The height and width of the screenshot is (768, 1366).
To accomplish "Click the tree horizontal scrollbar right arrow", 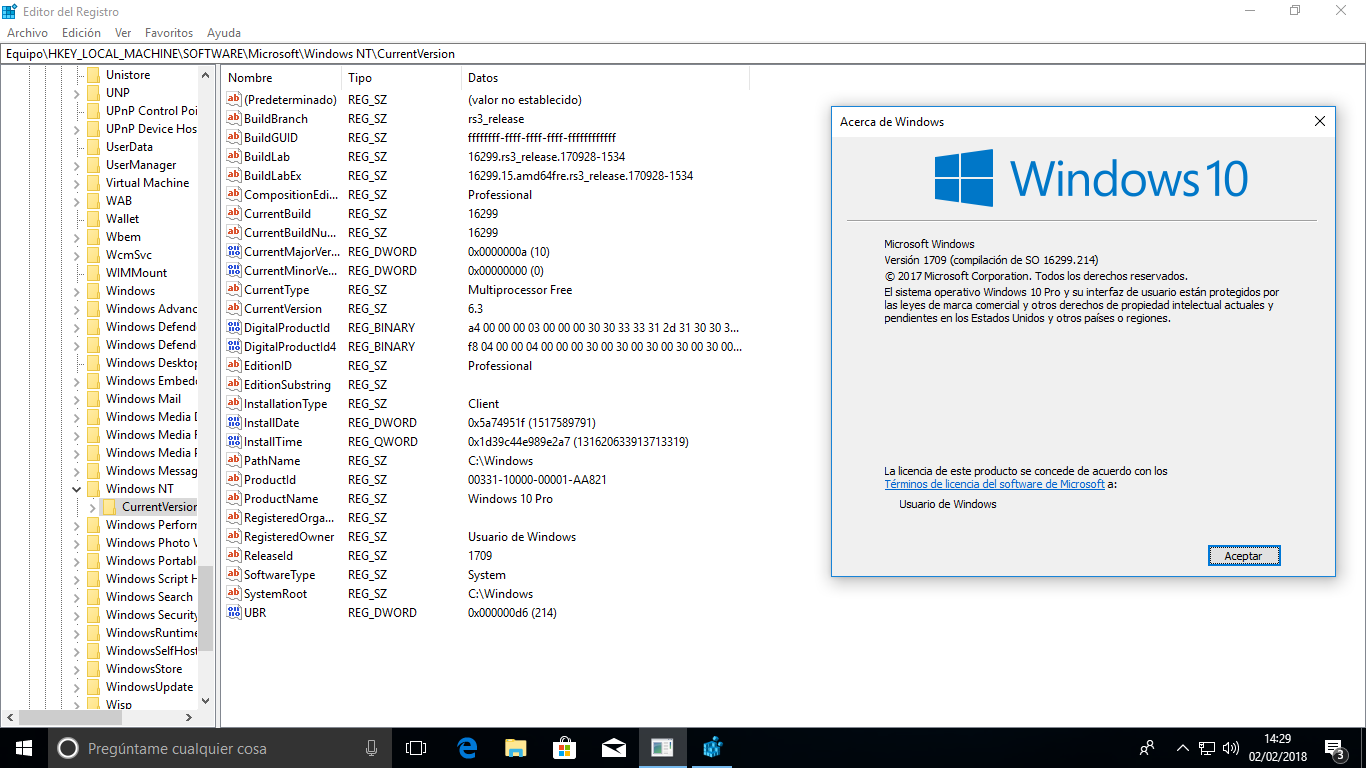I will 189,717.
